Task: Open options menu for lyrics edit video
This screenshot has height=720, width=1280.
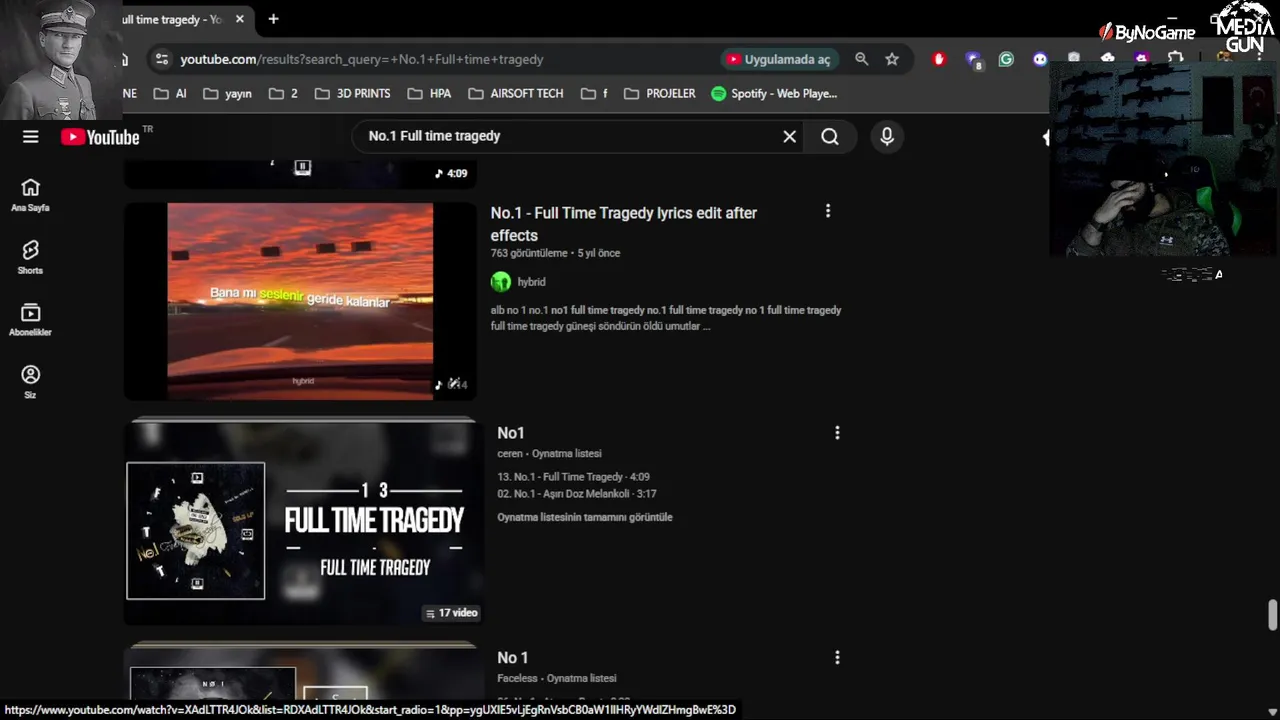Action: pos(827,211)
